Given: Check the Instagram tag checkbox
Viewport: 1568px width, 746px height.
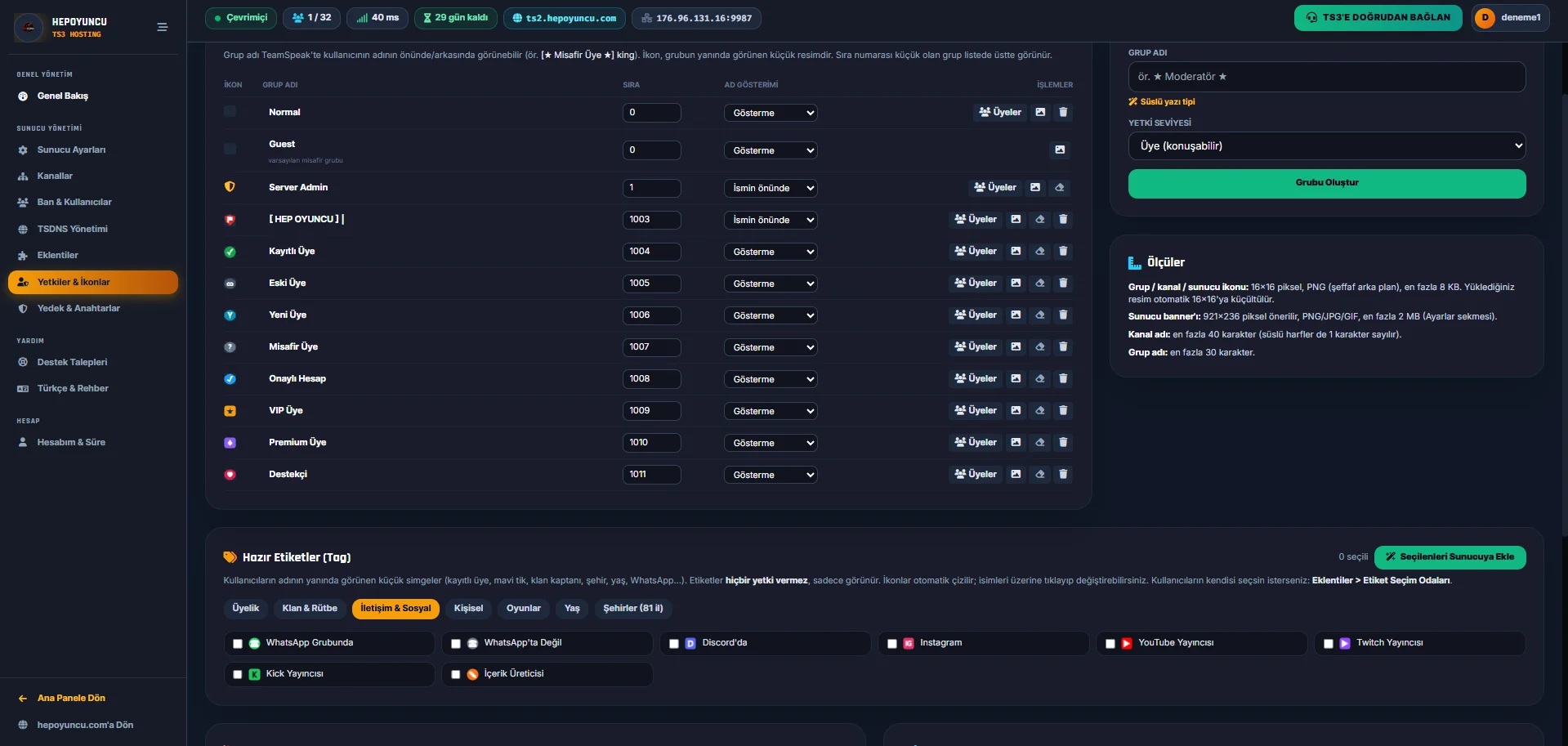Looking at the screenshot, I should [892, 644].
